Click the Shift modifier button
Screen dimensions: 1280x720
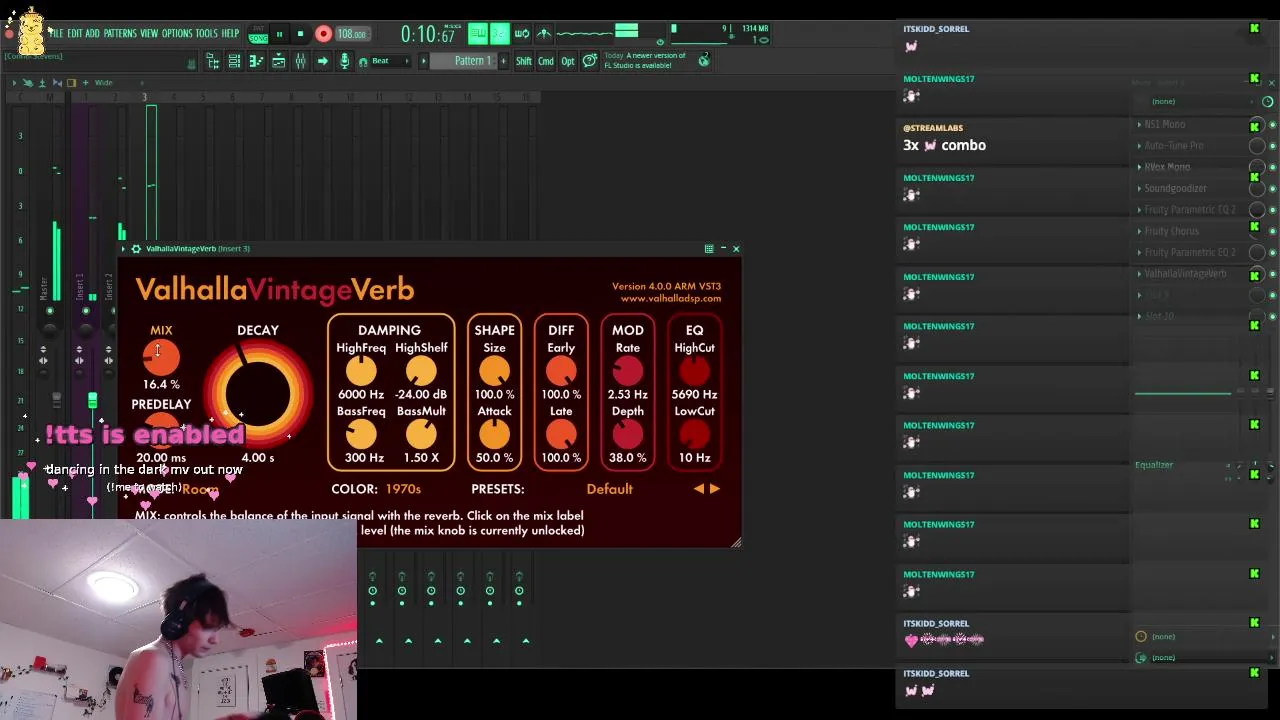[524, 62]
